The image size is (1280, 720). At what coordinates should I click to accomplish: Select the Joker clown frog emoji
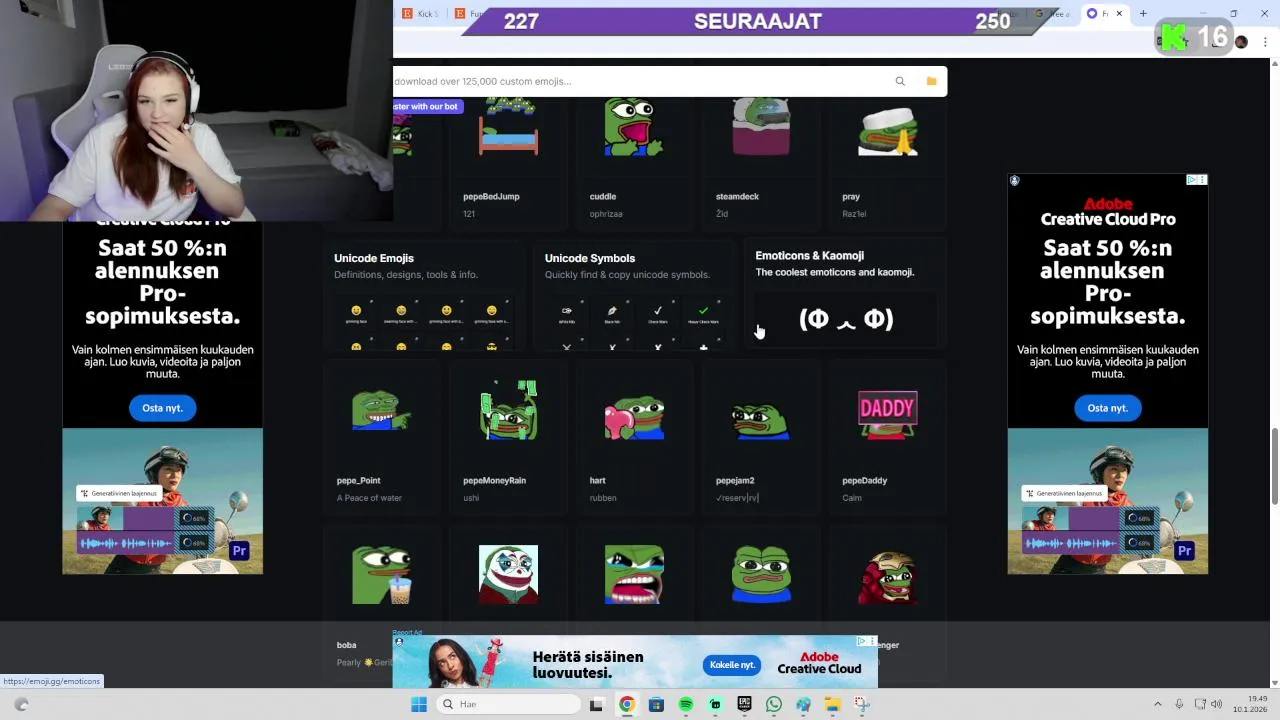(508, 575)
